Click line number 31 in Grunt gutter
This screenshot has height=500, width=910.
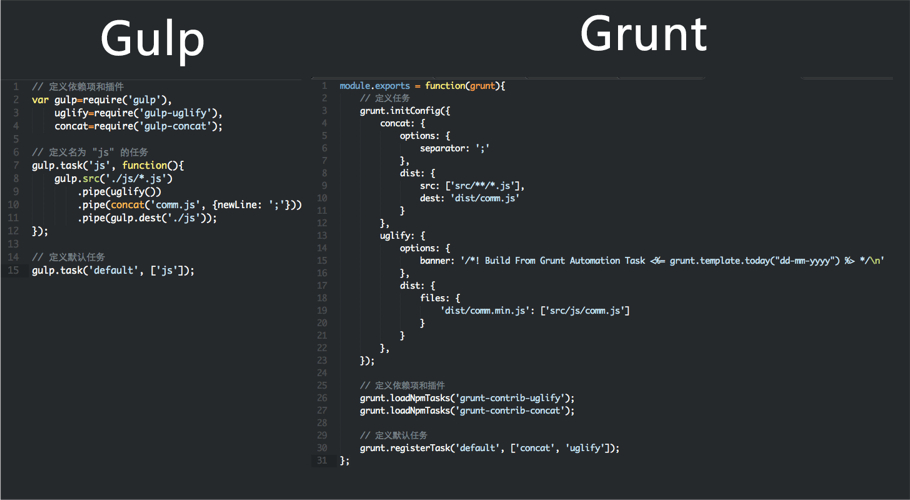[x=322, y=461]
